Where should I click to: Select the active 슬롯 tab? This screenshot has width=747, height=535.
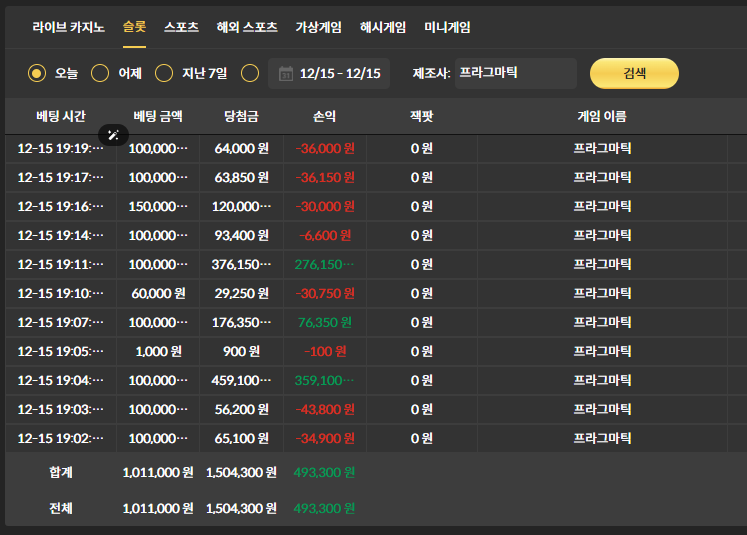[134, 27]
